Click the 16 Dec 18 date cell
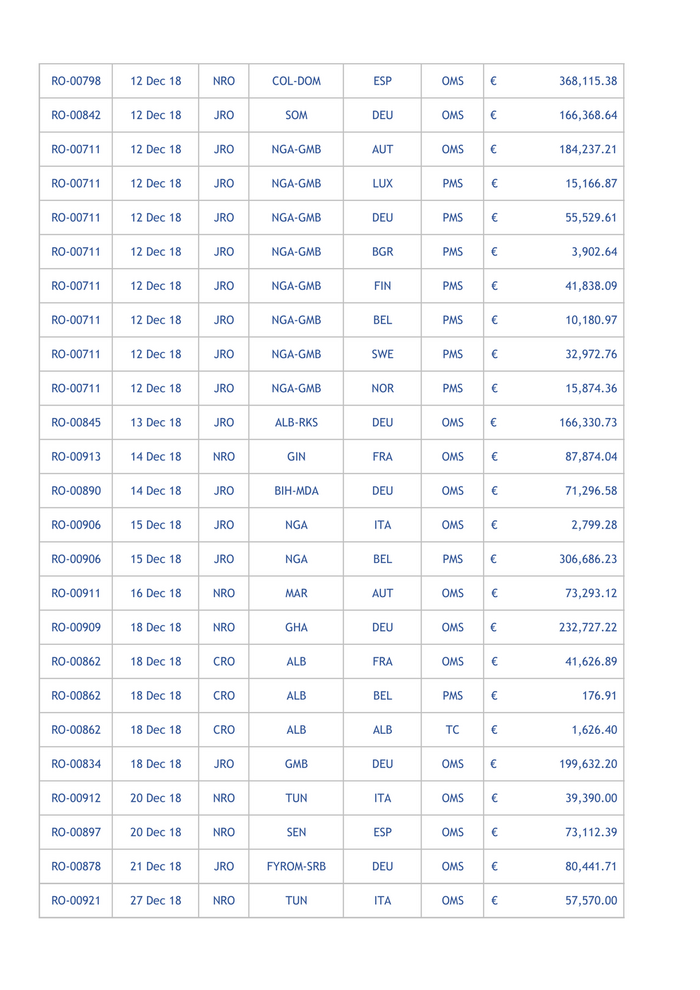This screenshot has height=990, width=700. [156, 593]
